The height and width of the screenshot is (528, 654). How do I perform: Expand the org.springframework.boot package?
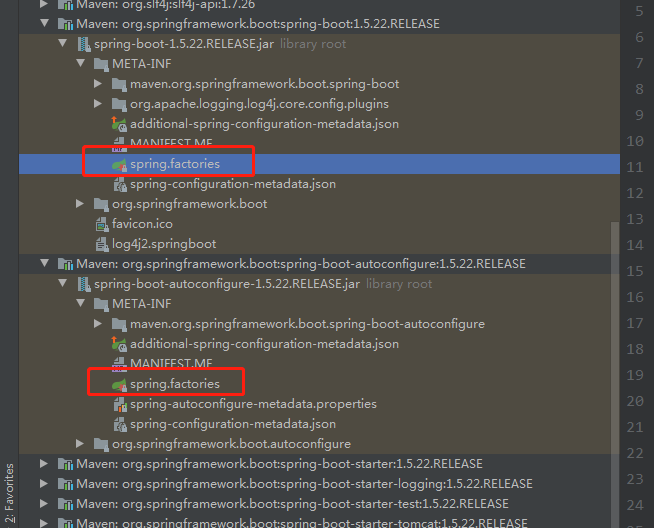pos(80,204)
